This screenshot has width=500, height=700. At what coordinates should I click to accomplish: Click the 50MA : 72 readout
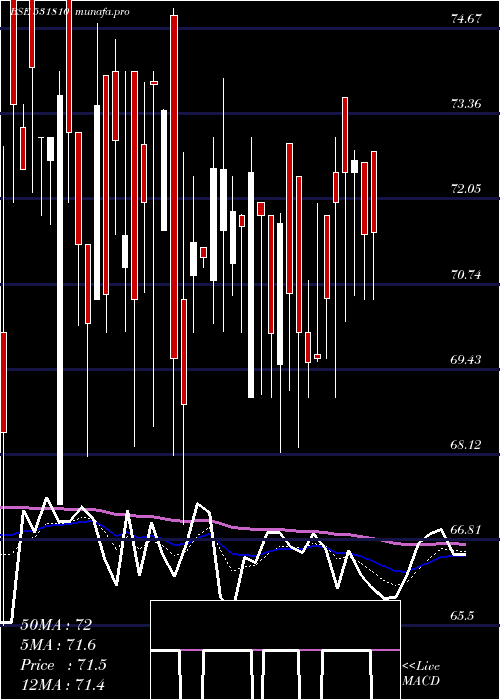tap(56, 625)
